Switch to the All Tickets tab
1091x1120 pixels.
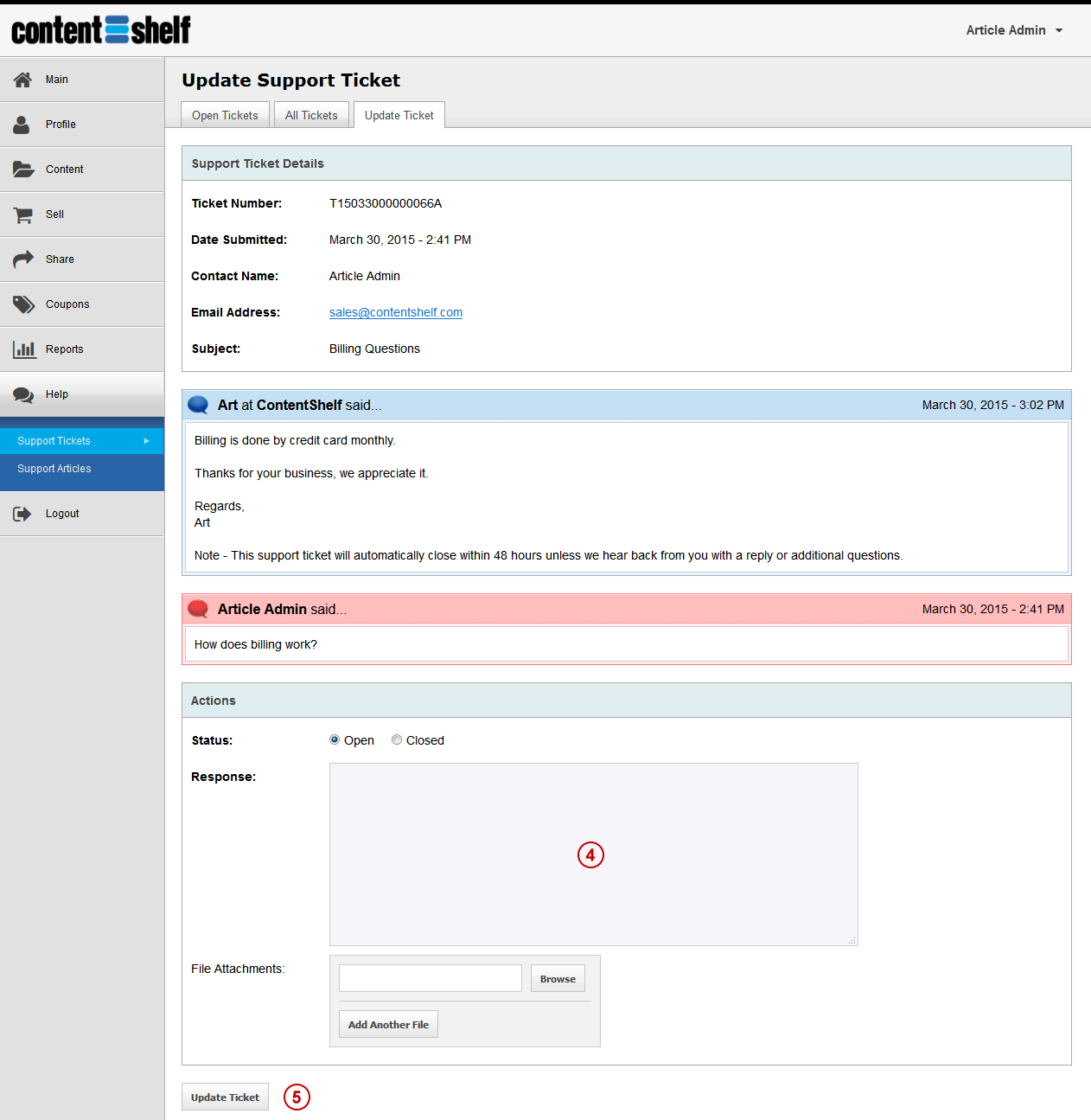pos(311,115)
